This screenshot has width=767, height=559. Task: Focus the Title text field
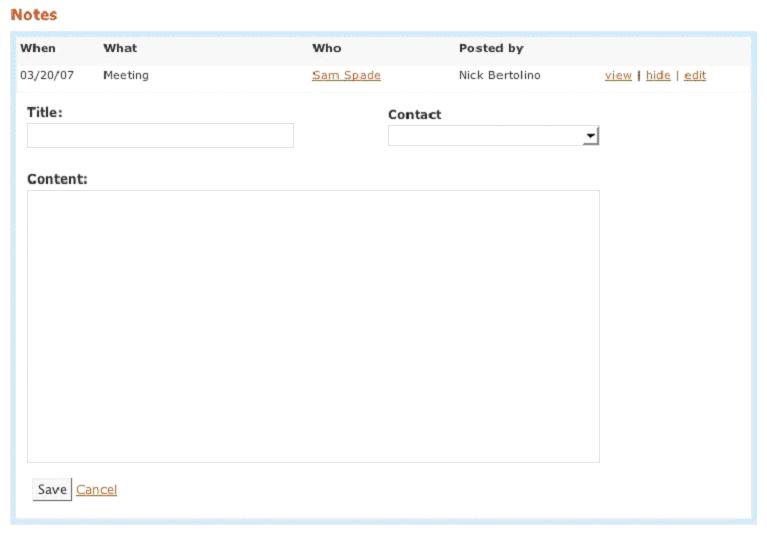click(160, 136)
